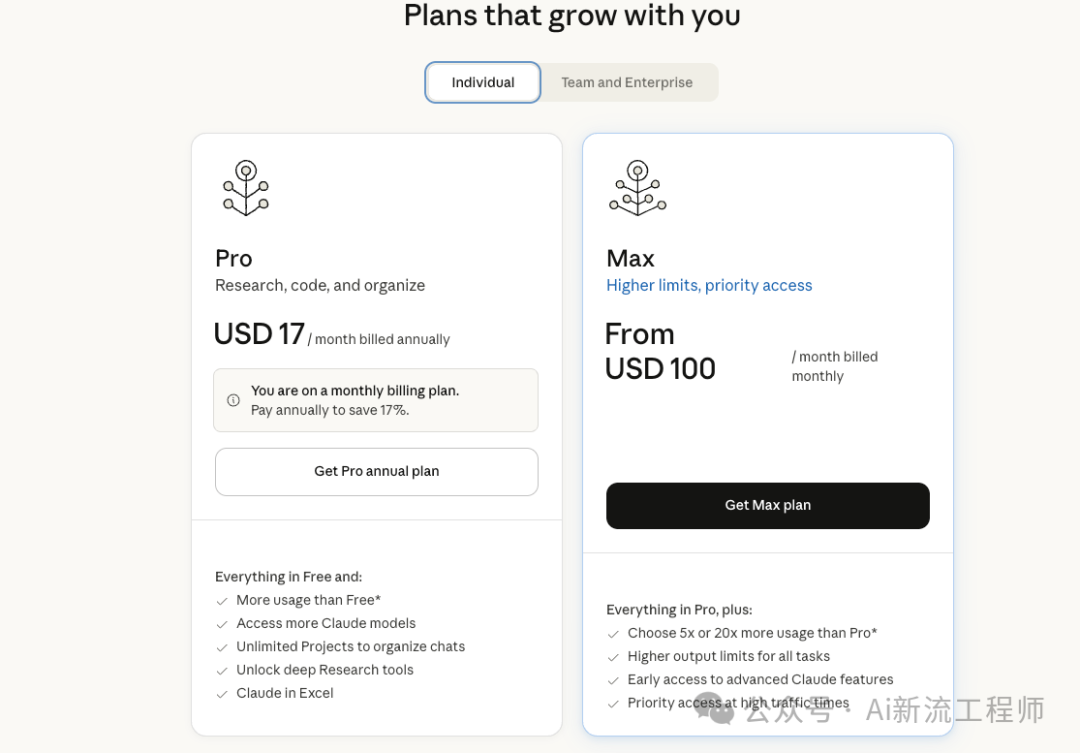Viewport: 1080px width, 753px height.
Task: Click checkmark beside Early access to advanced features
Action: click(x=613, y=680)
